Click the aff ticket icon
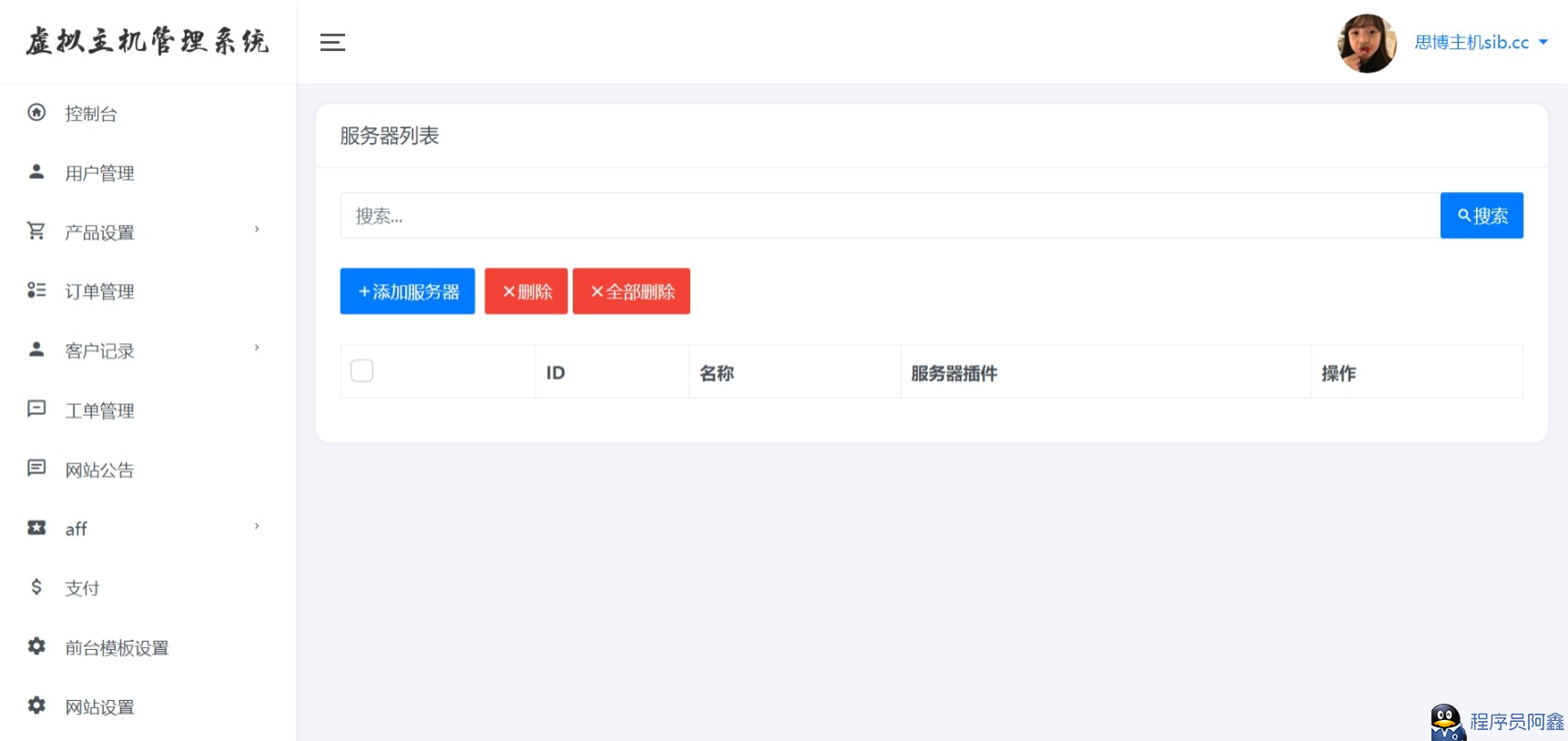 36,528
